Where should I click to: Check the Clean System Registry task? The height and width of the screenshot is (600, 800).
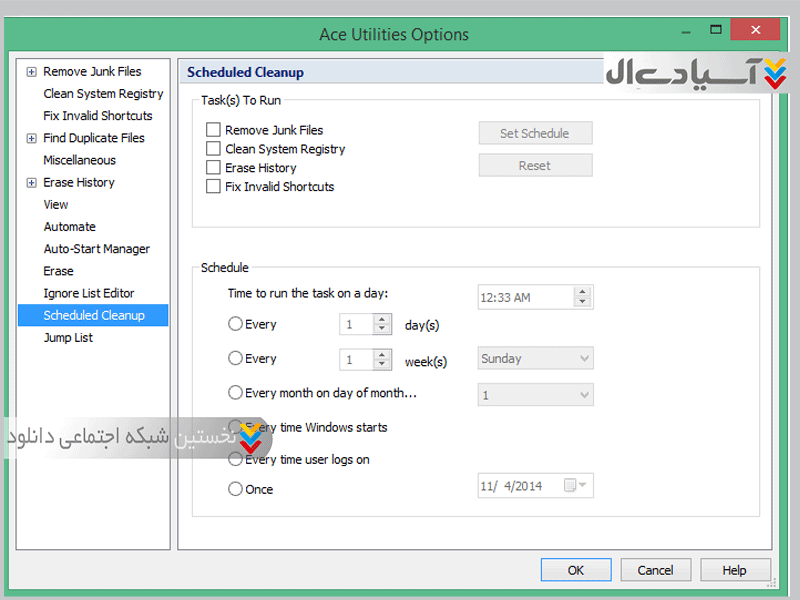pyautogui.click(x=213, y=149)
